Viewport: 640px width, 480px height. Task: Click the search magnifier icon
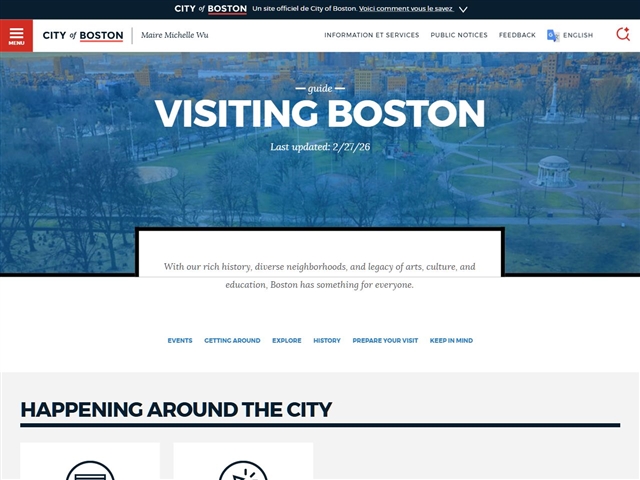click(623, 35)
